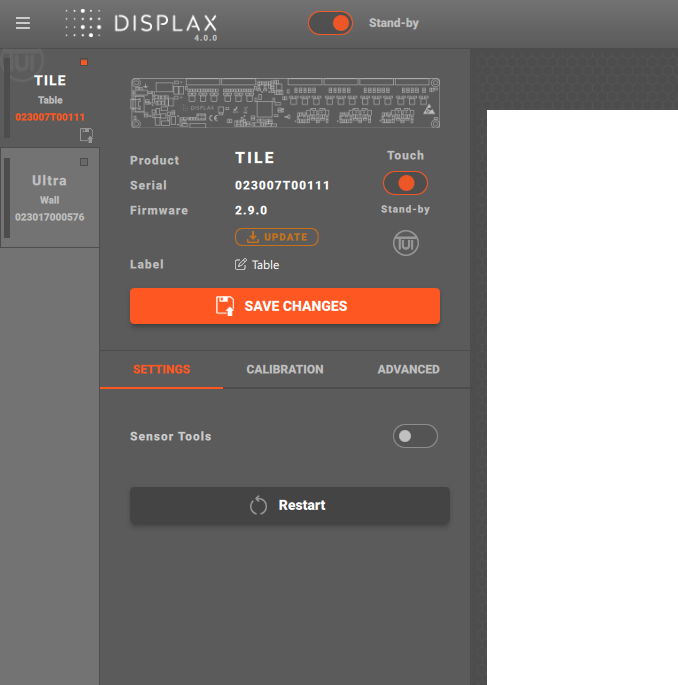Image resolution: width=678 pixels, height=685 pixels.
Task: Click the firmware Update button
Action: 277,237
